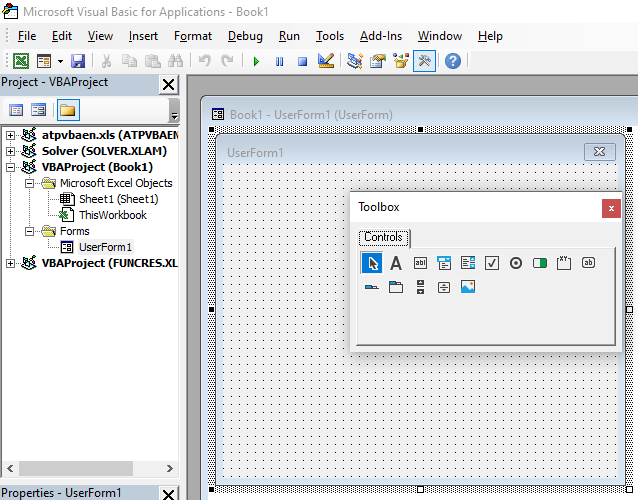This screenshot has width=638, height=500.
Task: Select Solver (SOLVER.XLAM) project item
Action: pyautogui.click(x=104, y=151)
